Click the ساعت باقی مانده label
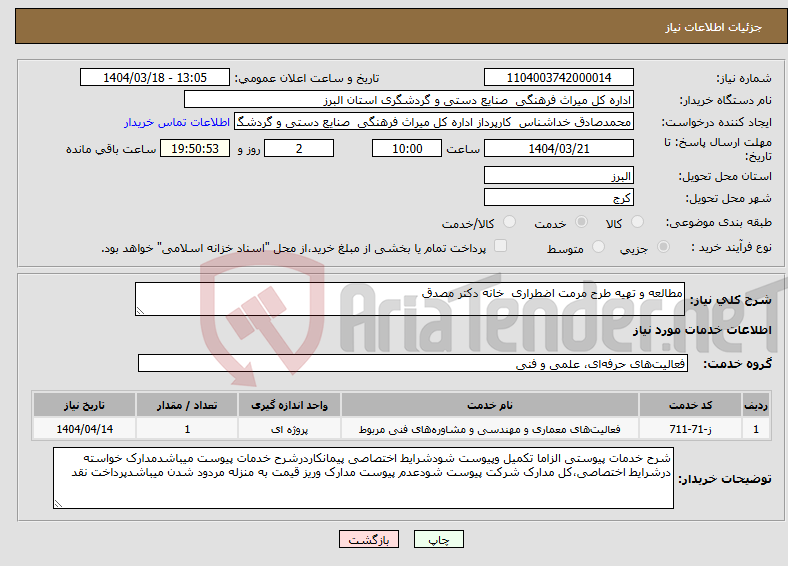This screenshot has width=788, height=566. [x=111, y=149]
